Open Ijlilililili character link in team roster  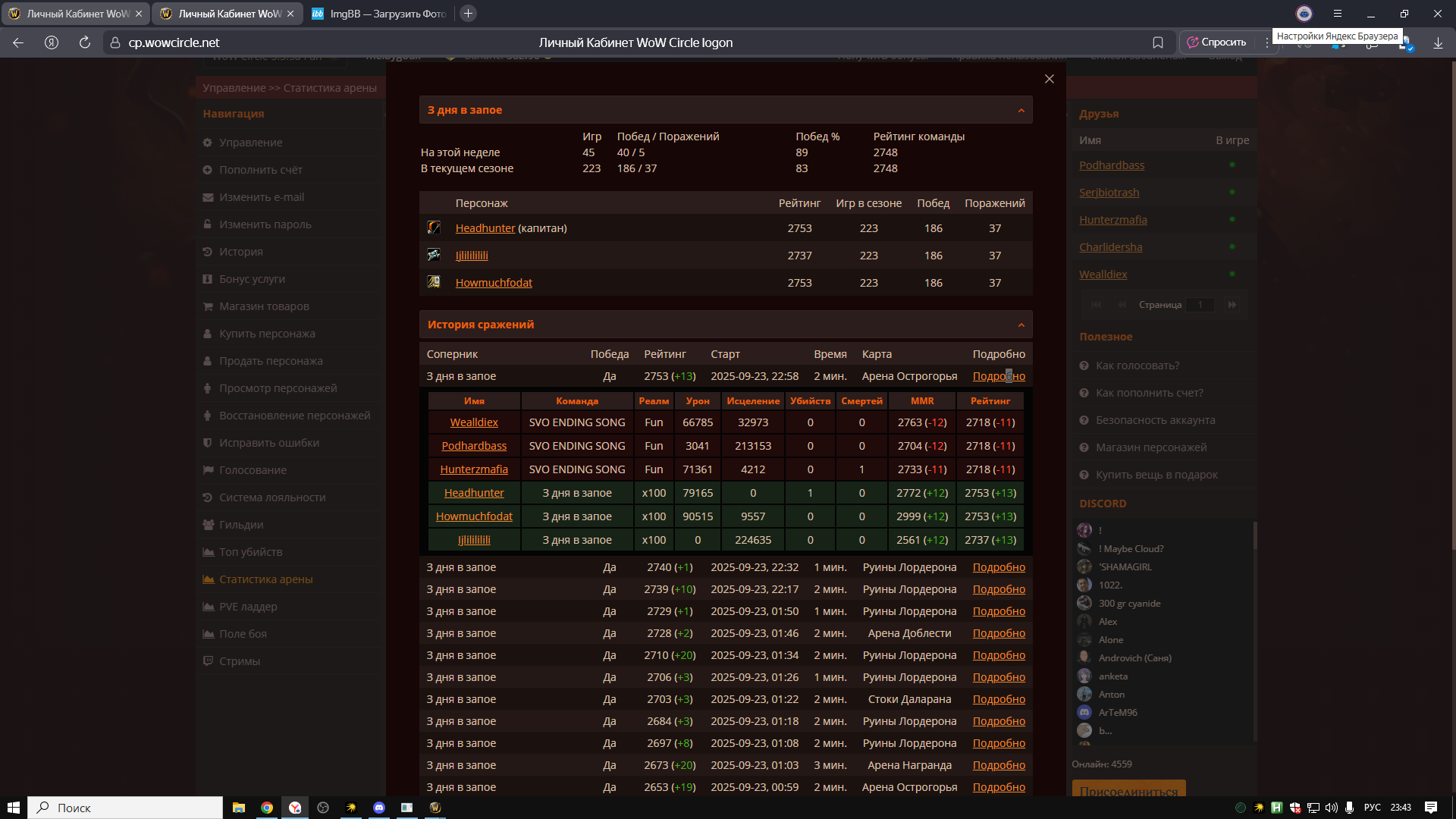click(x=472, y=256)
